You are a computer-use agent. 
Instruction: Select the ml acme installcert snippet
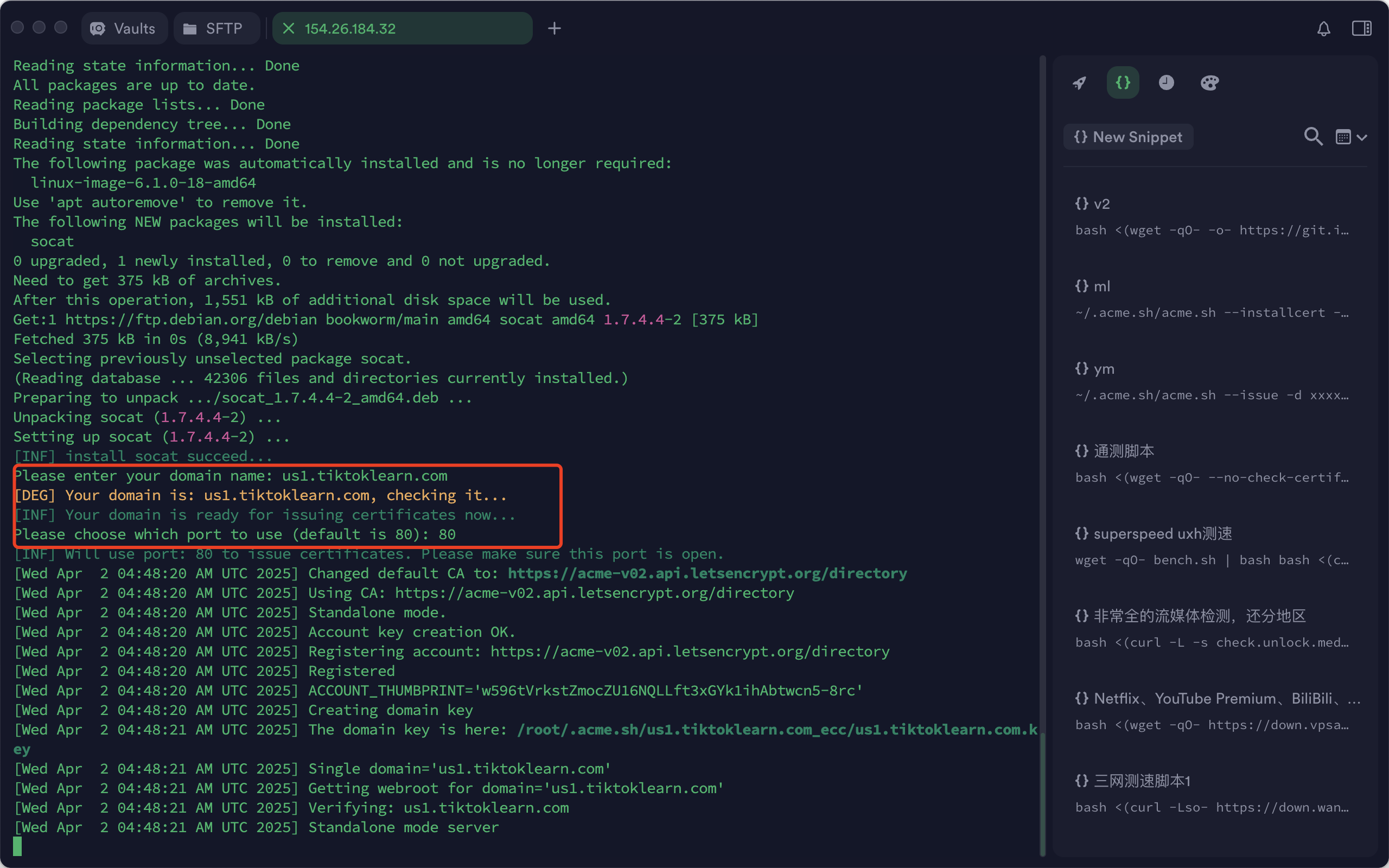[x=1211, y=299]
